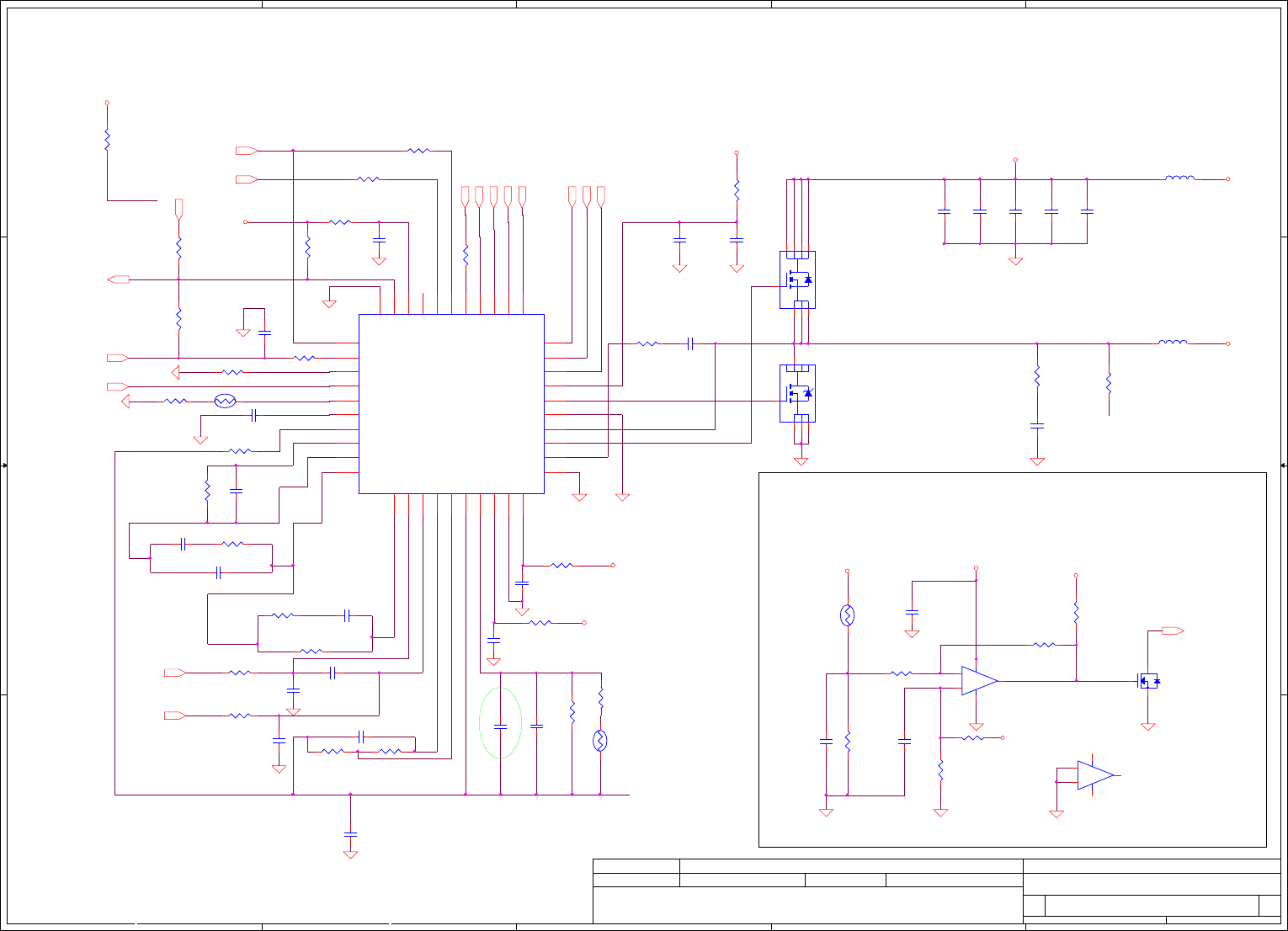
Task: Select the left-pointing port on the far left
Action: [x=119, y=279]
